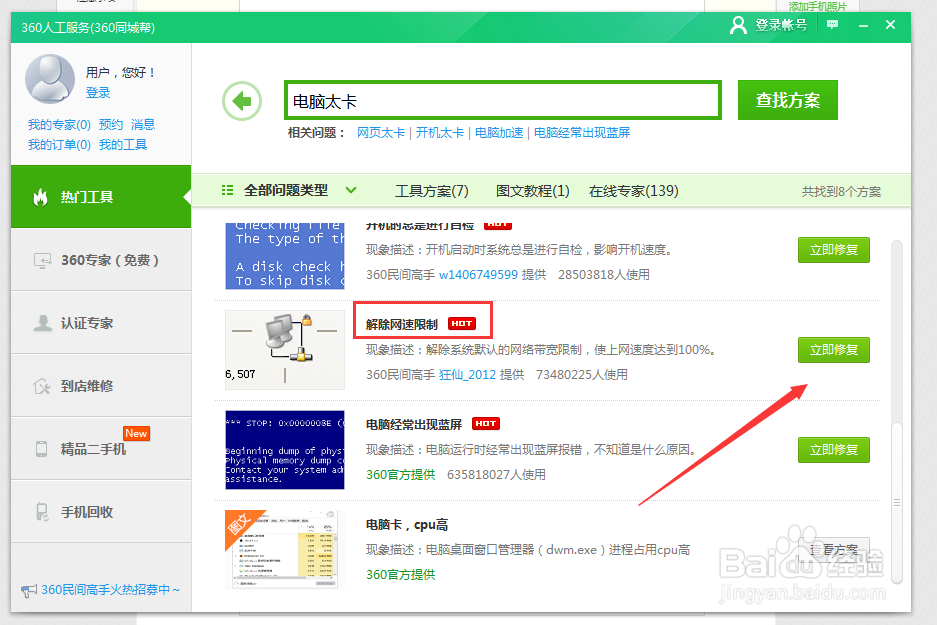Switch to 图文教程(1) tab
The width and height of the screenshot is (937, 625).
tap(532, 191)
